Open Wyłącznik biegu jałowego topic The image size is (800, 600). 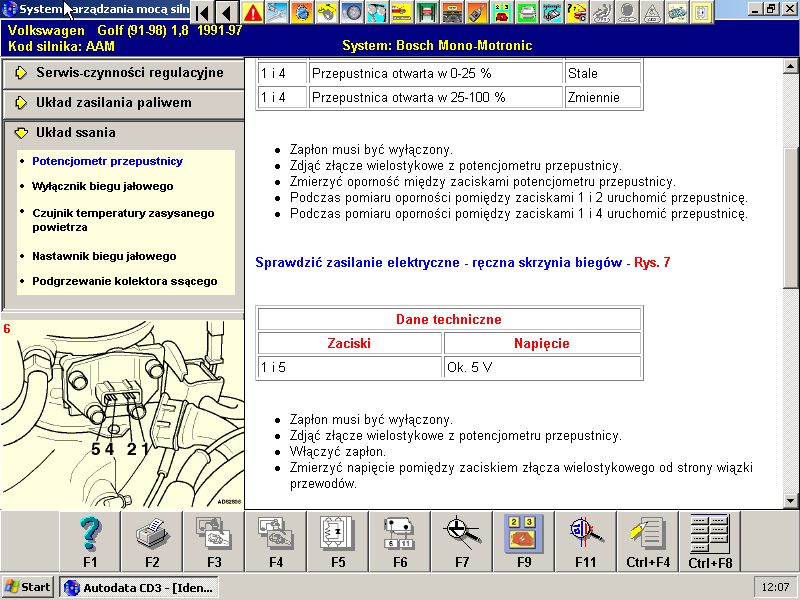(103, 186)
